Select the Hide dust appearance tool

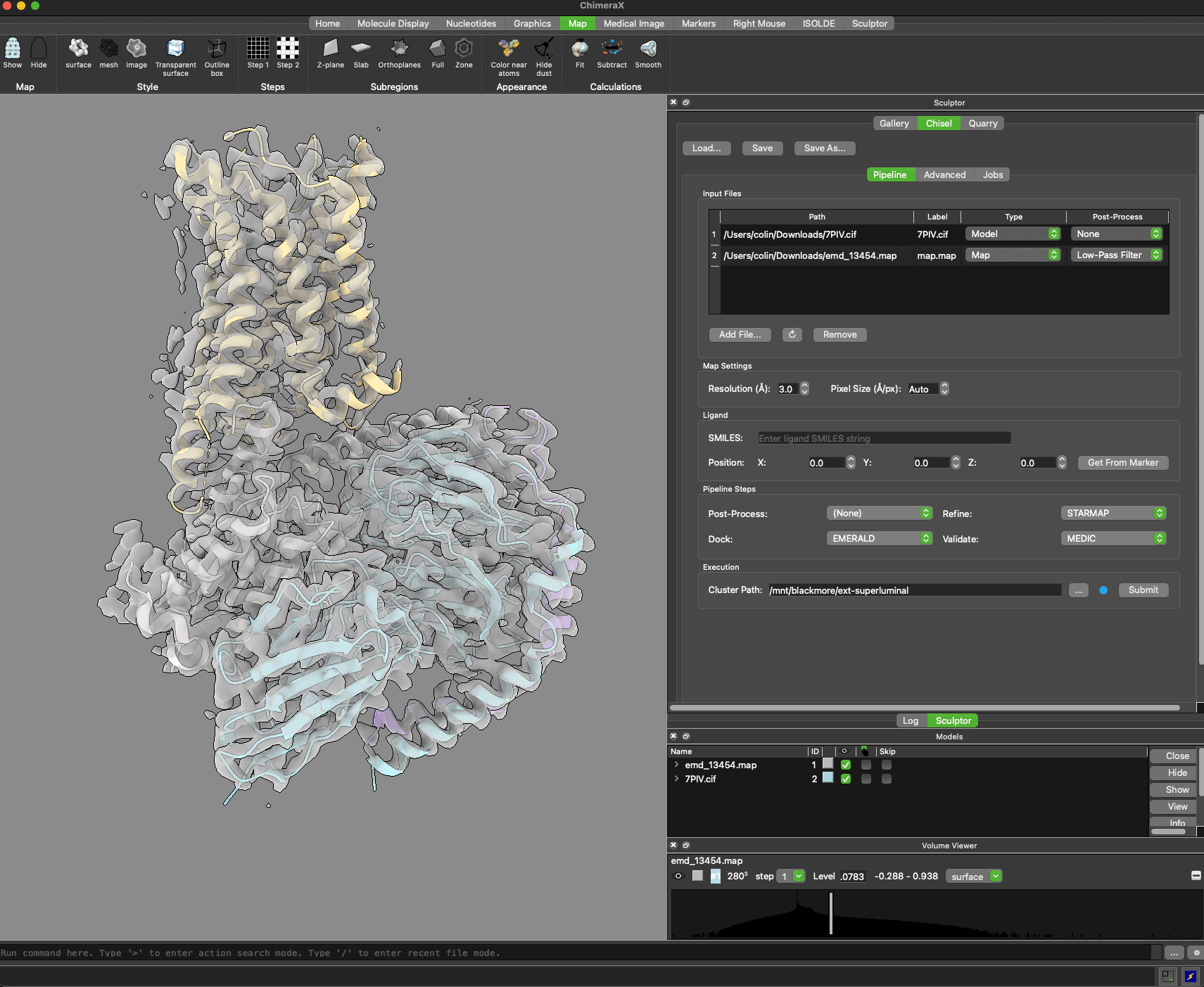point(543,53)
